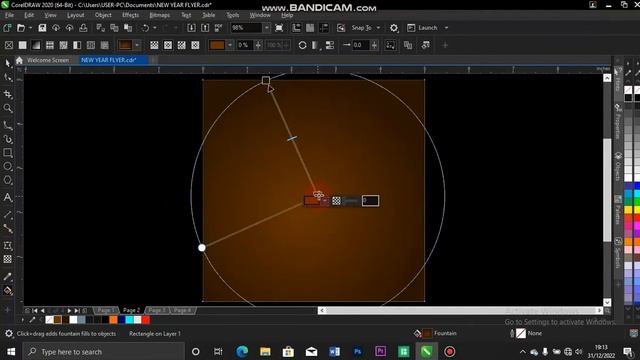Image resolution: width=640 pixels, height=360 pixels.
Task: Expand the Launch dropdown arrow
Action: (x=446, y=28)
